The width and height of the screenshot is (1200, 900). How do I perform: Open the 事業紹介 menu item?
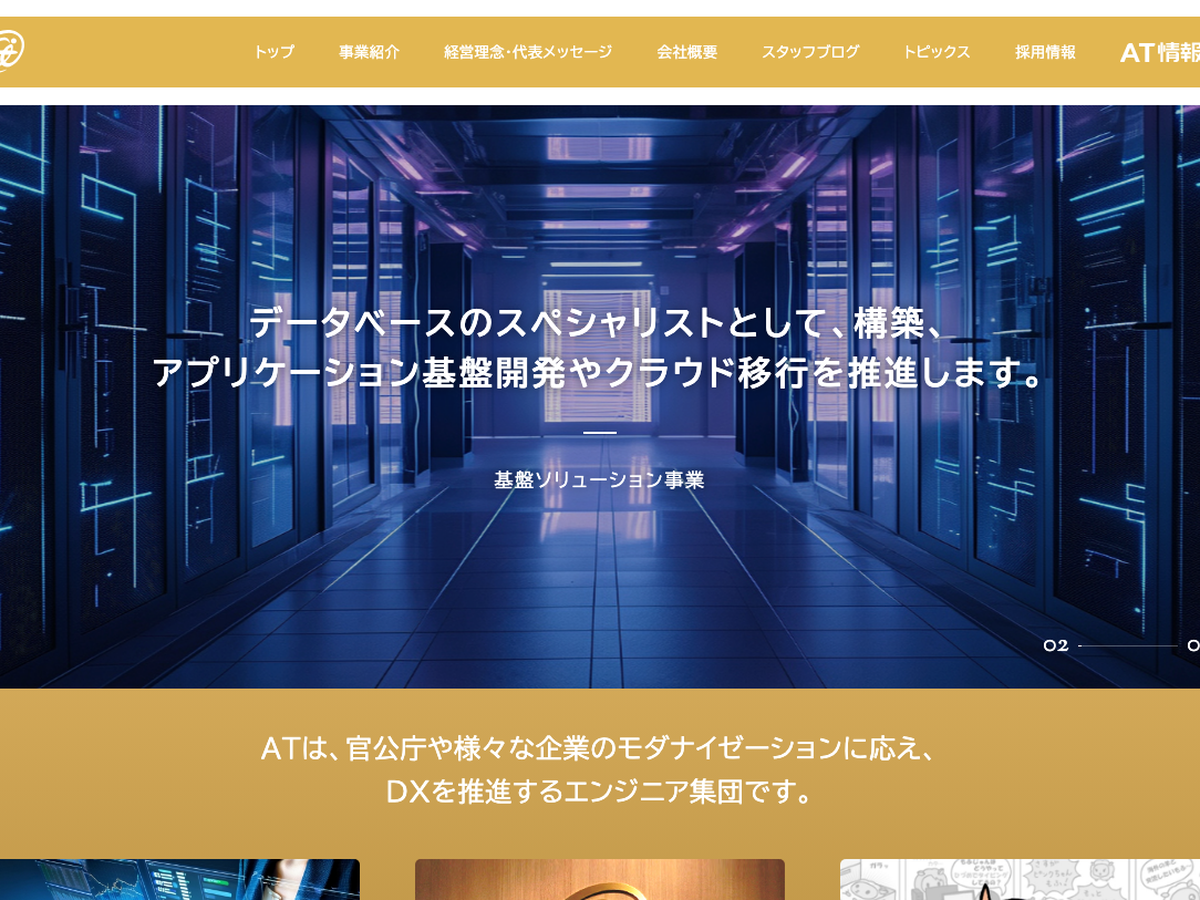tap(369, 52)
